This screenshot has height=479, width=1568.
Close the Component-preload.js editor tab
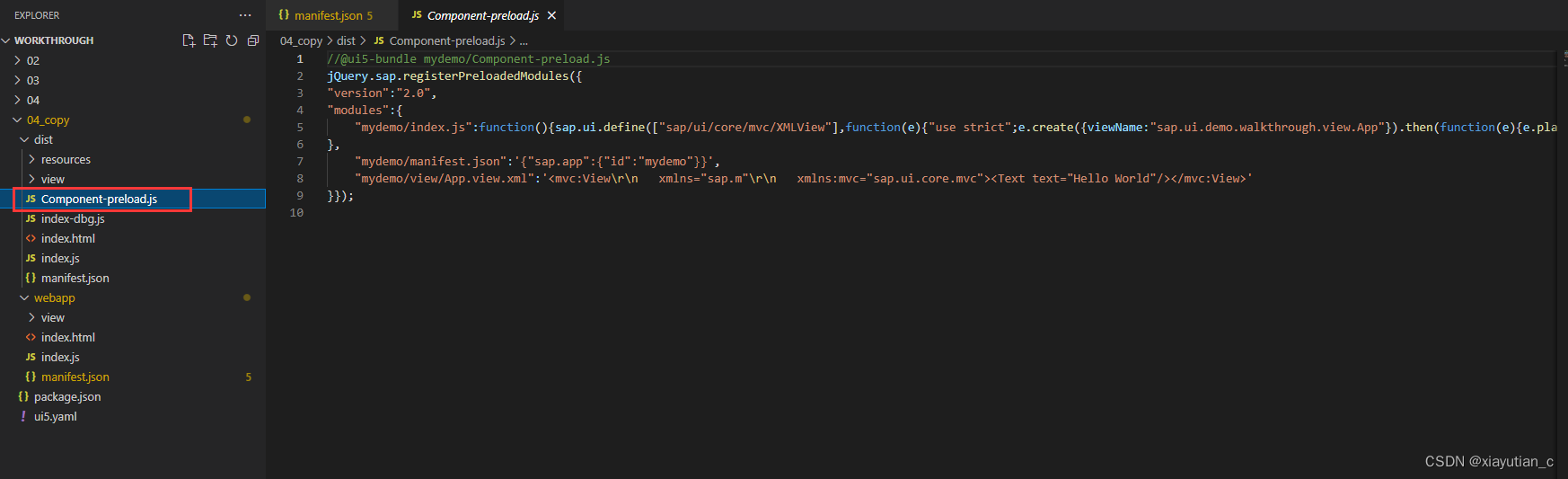click(551, 15)
